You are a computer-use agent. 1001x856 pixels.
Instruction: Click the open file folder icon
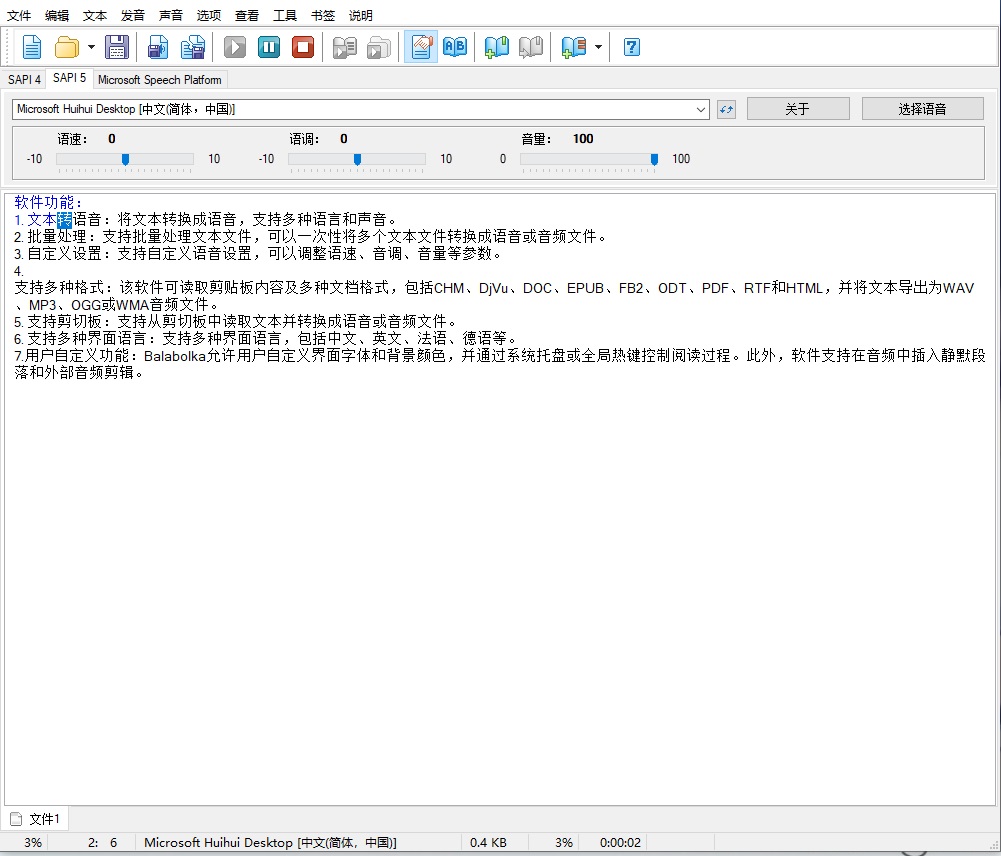[x=67, y=47]
